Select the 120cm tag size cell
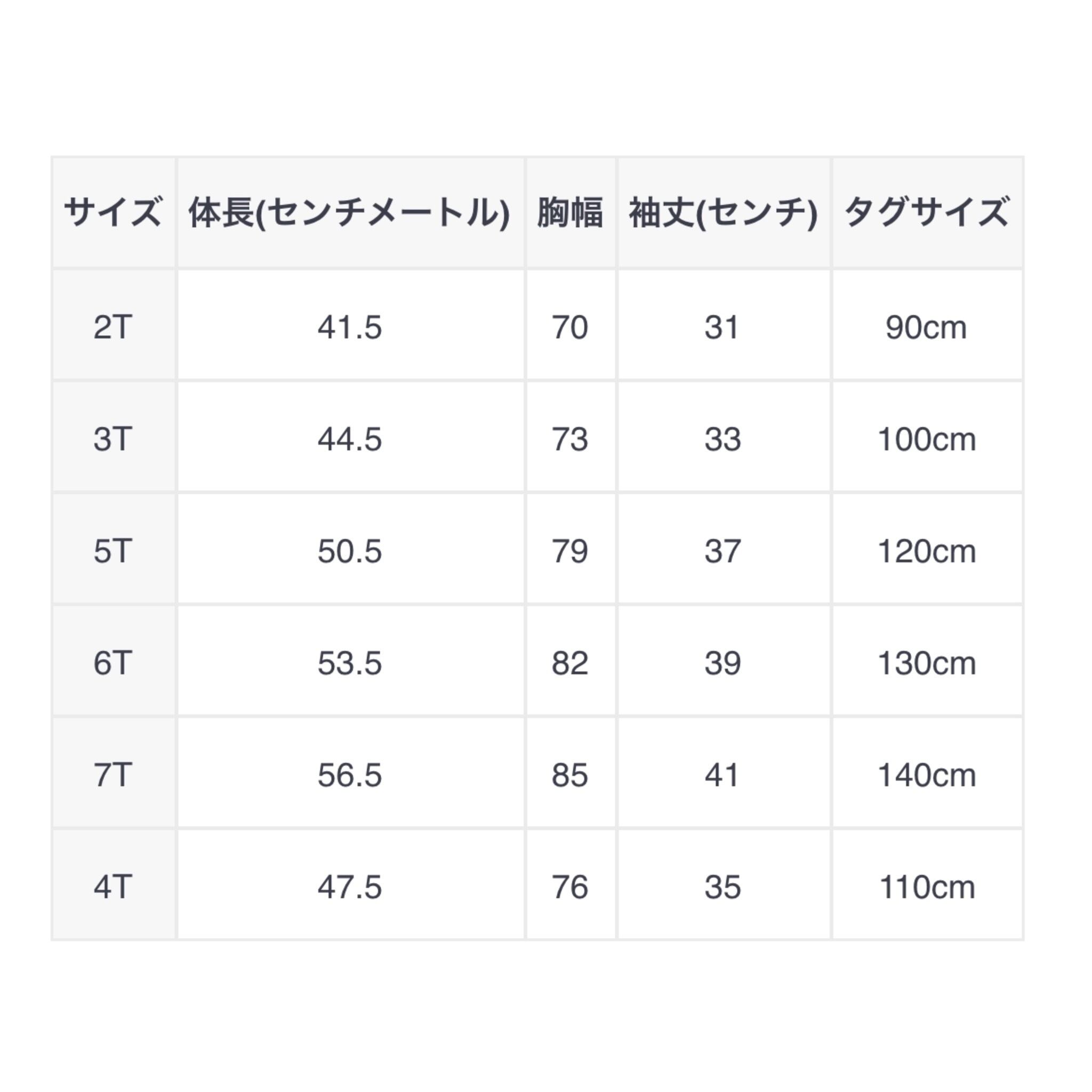 [x=926, y=551]
